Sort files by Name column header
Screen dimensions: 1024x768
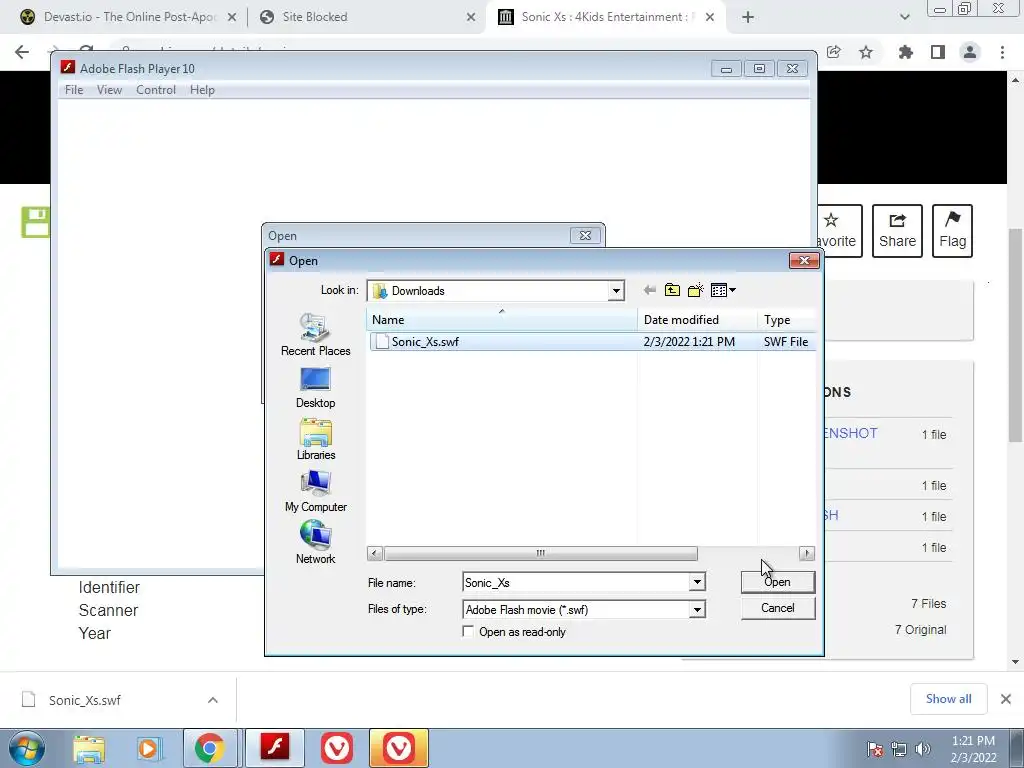(502, 319)
